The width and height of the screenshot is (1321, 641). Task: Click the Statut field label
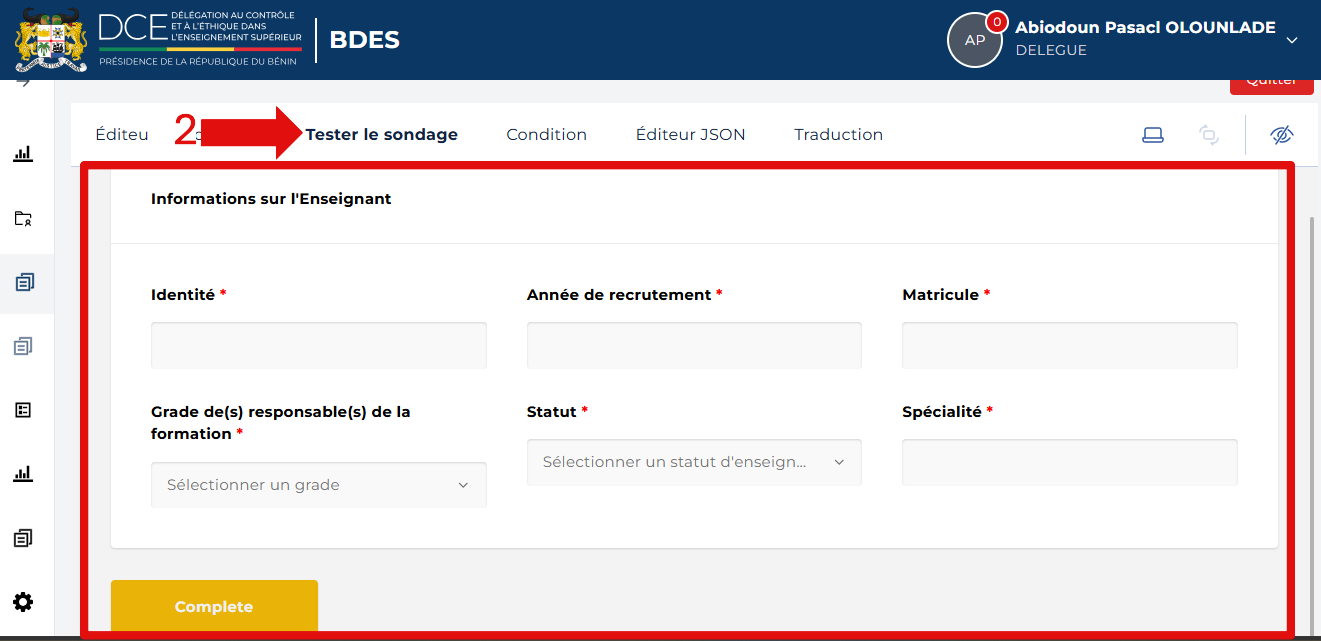click(552, 412)
